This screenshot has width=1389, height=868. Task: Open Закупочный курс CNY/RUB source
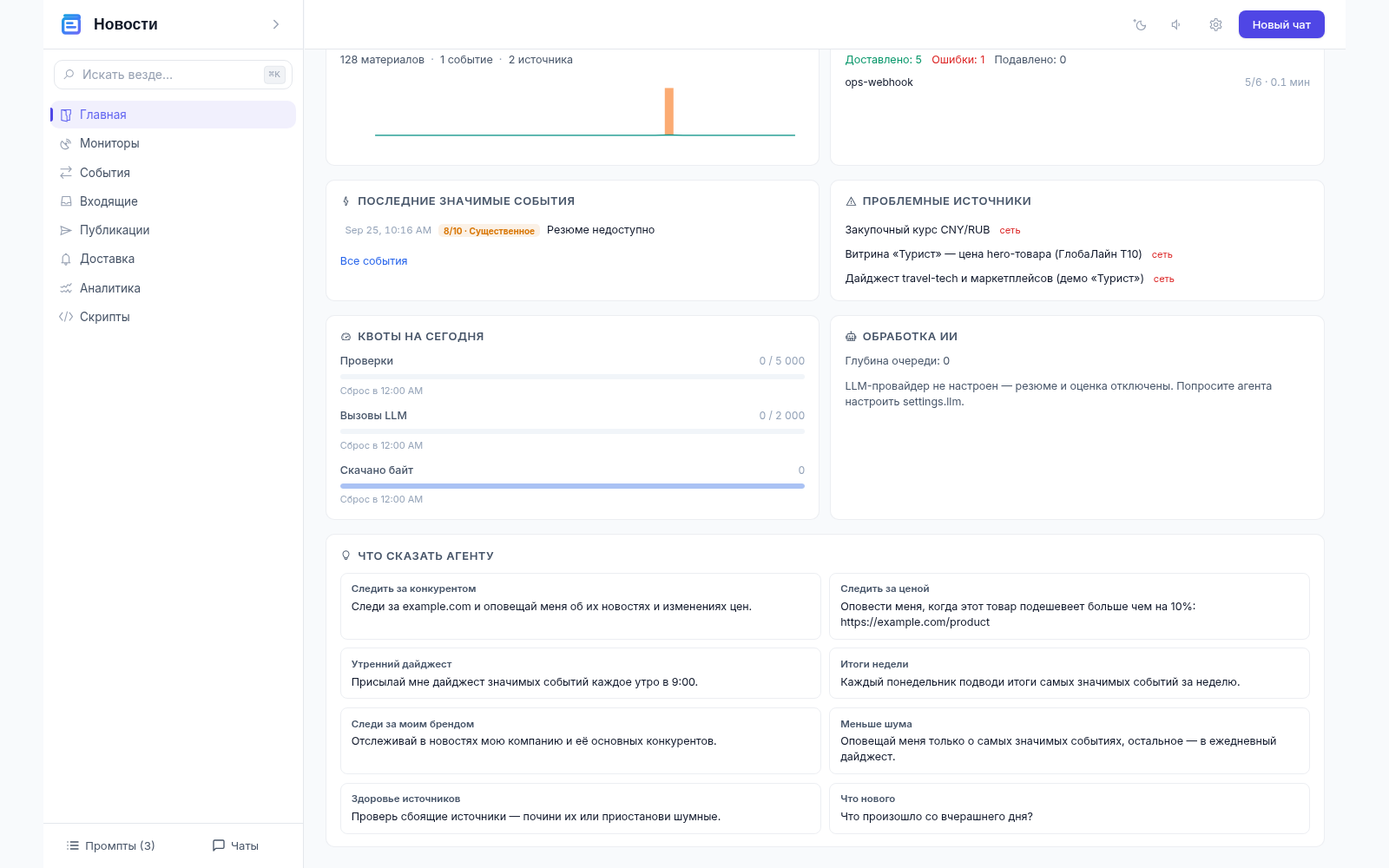[918, 230]
